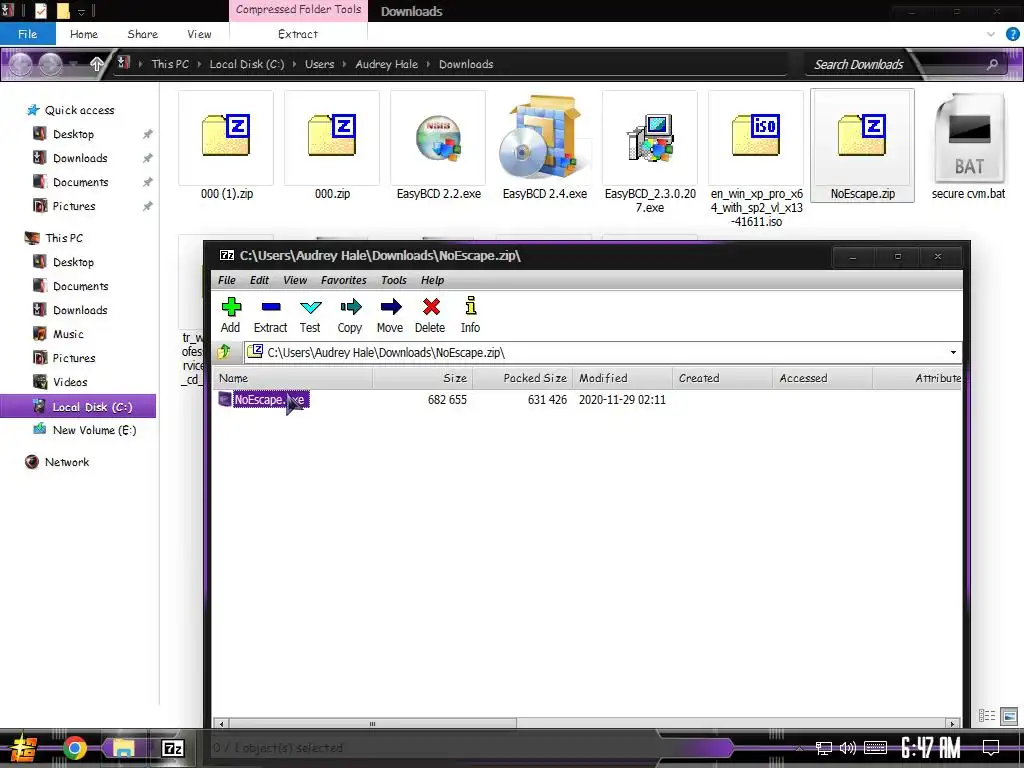Select EasyBCD_2.3.0.207.exe installer icon
Screen dimensions: 1024x768
coord(650,138)
